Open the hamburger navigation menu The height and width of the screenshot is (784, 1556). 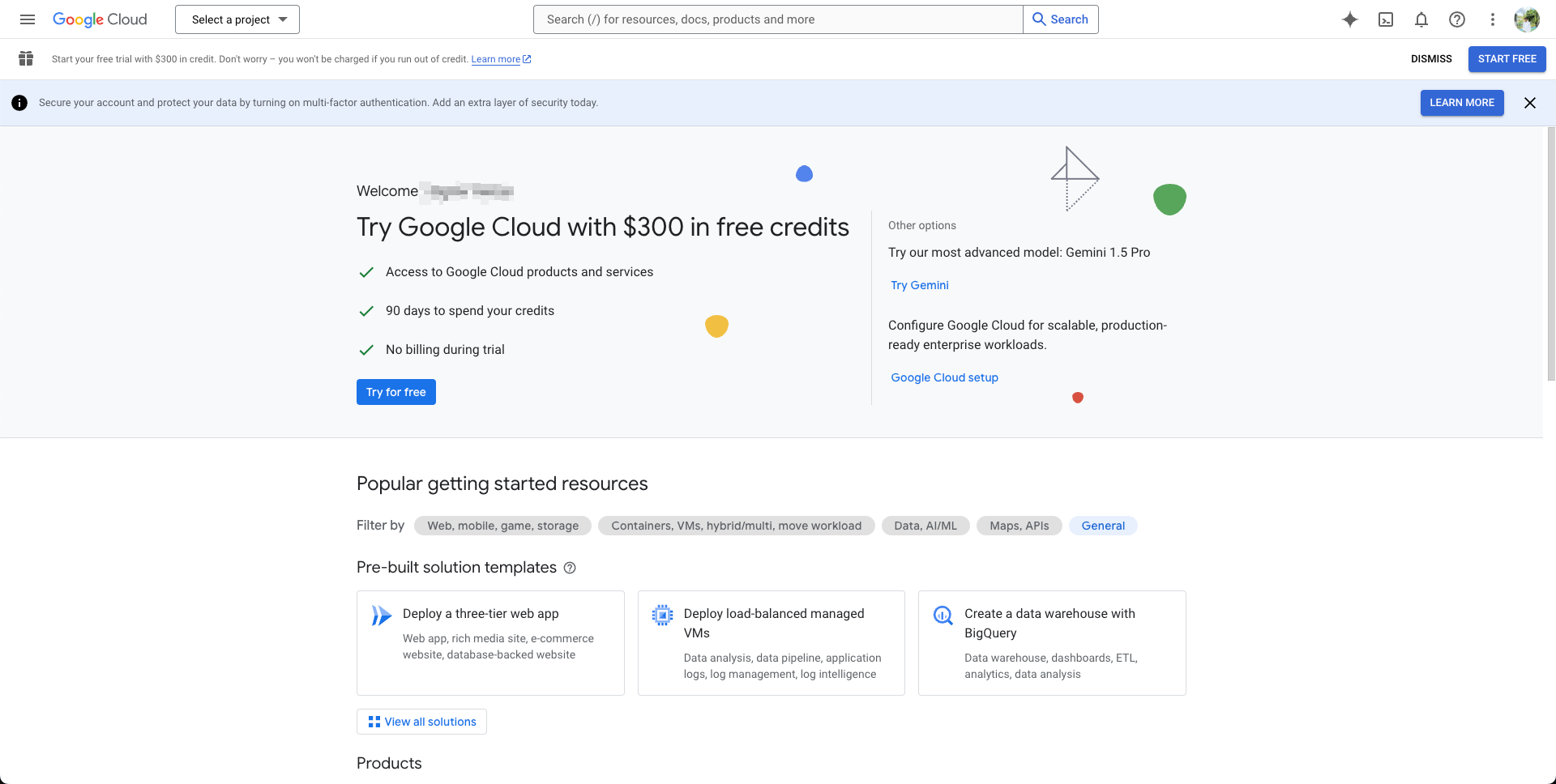pyautogui.click(x=28, y=19)
